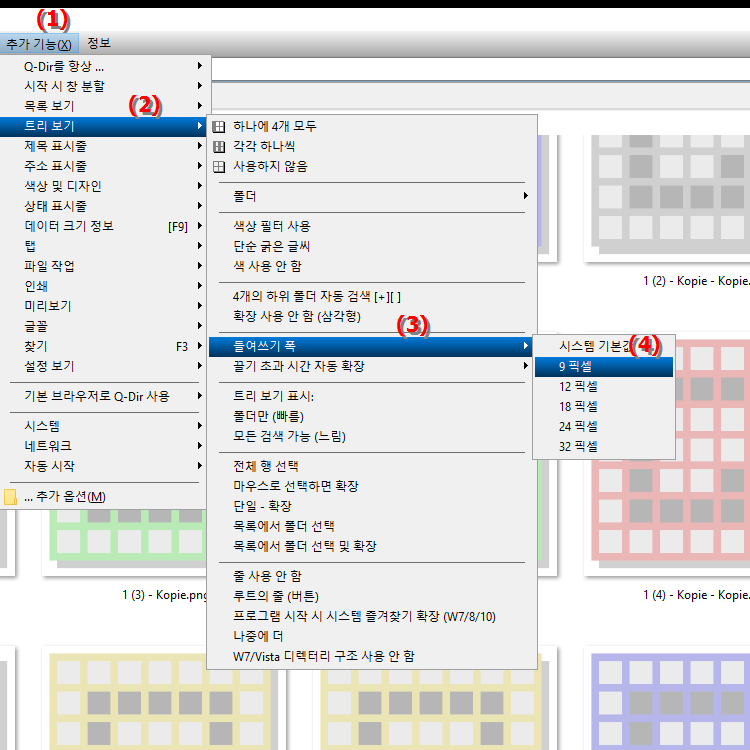
Task: Expand 끌기 초과 시간 자동 확장 submenu
Action: [x=372, y=367]
